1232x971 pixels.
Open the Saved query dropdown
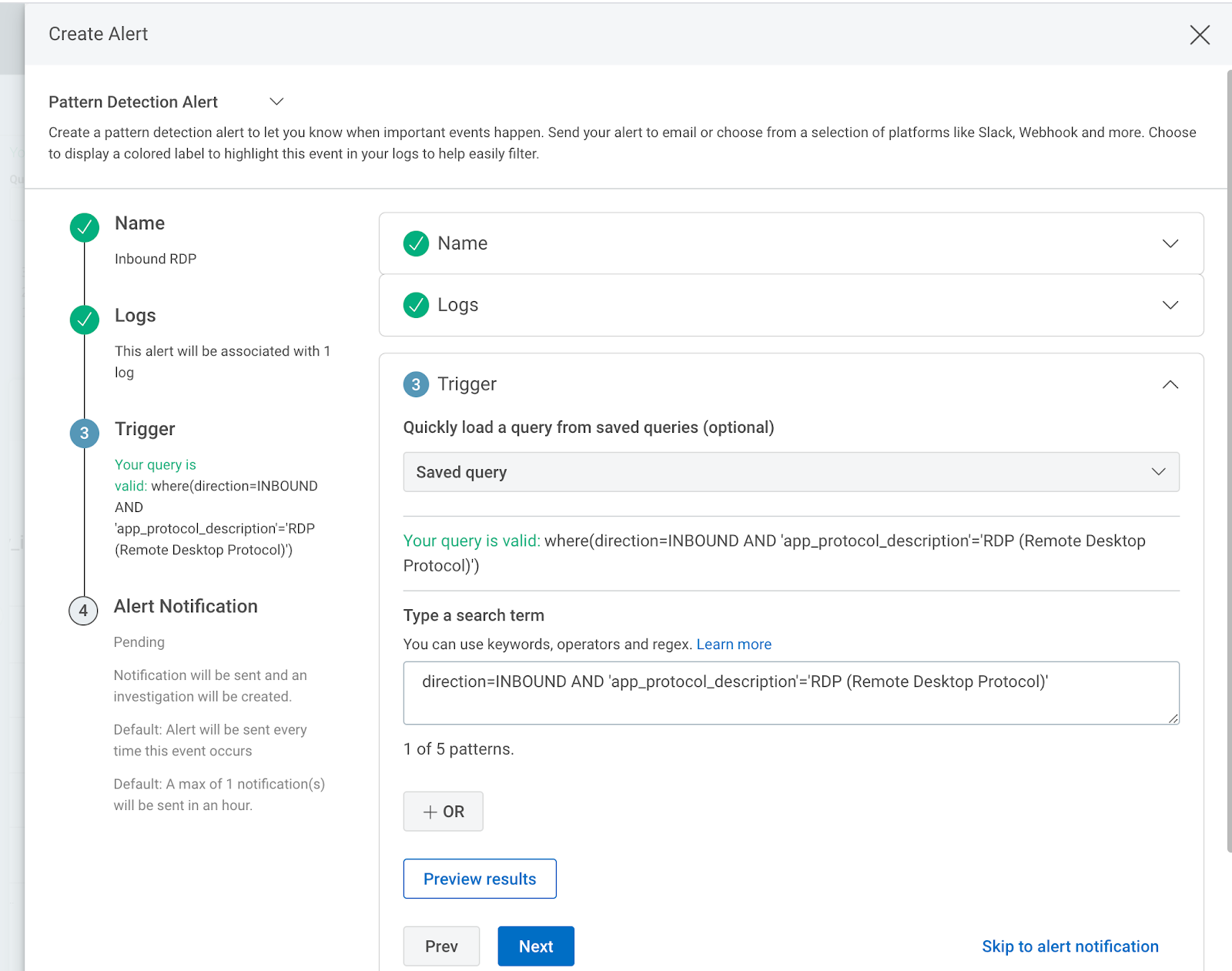791,472
